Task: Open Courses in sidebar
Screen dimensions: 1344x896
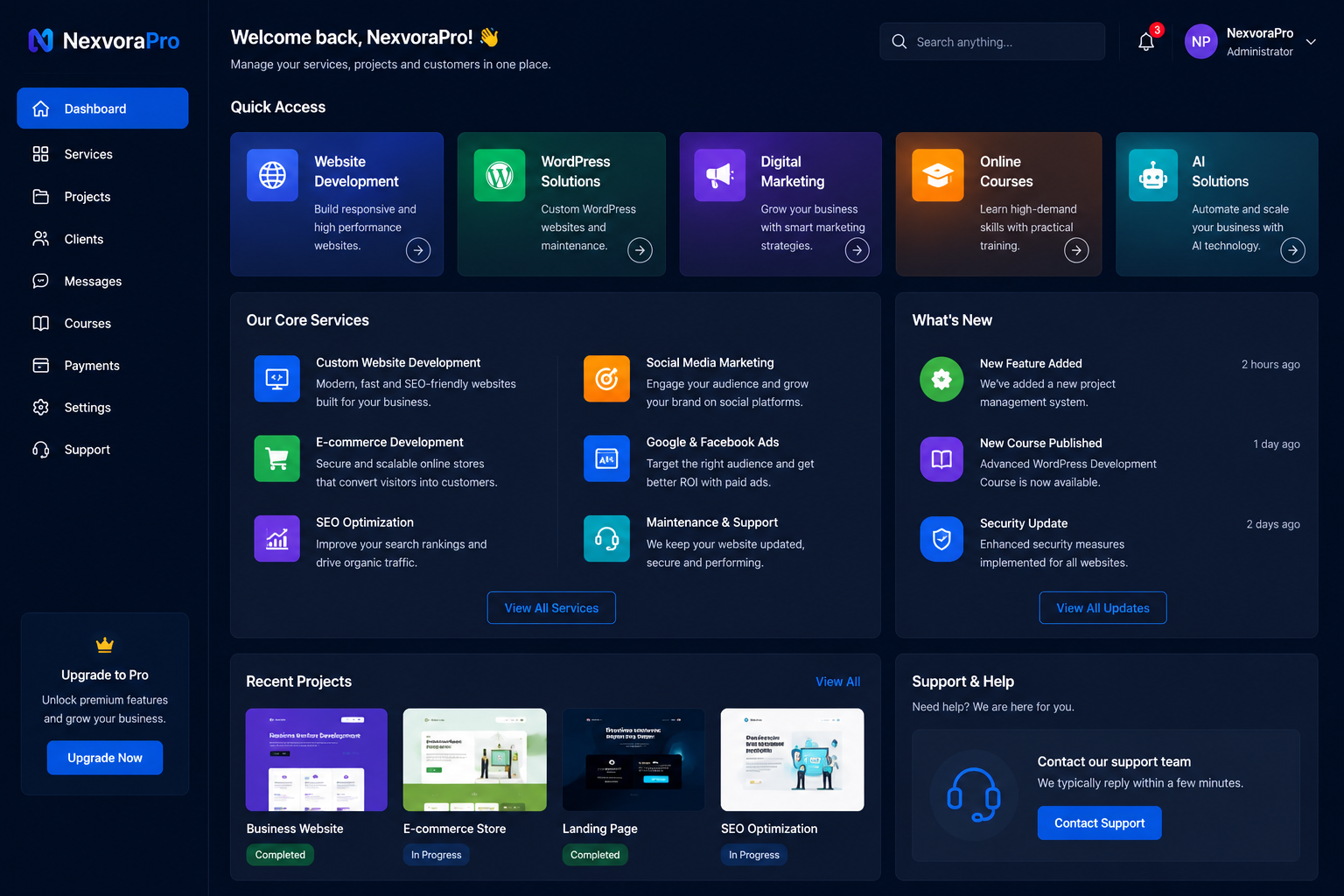Action: (102, 323)
